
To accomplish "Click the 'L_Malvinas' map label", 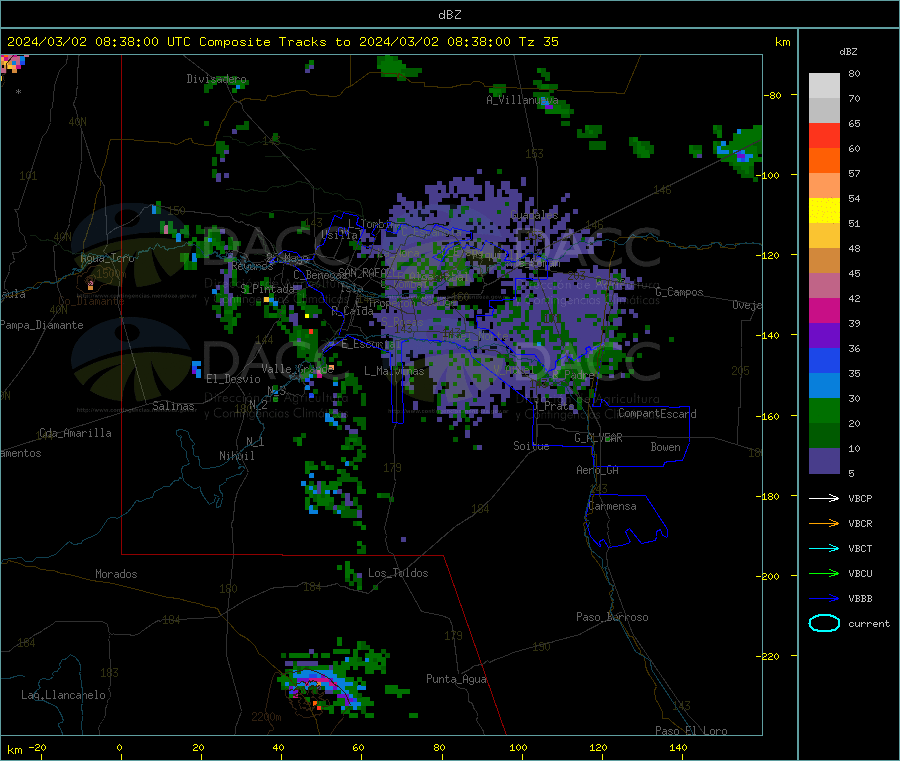I will pos(394,371).
